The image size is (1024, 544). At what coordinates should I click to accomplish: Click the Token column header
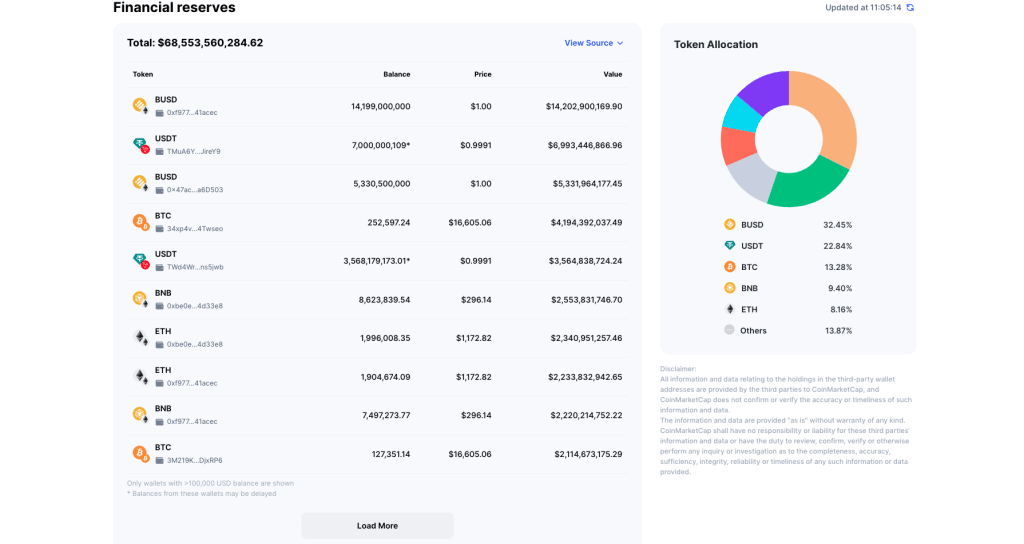tap(142, 74)
